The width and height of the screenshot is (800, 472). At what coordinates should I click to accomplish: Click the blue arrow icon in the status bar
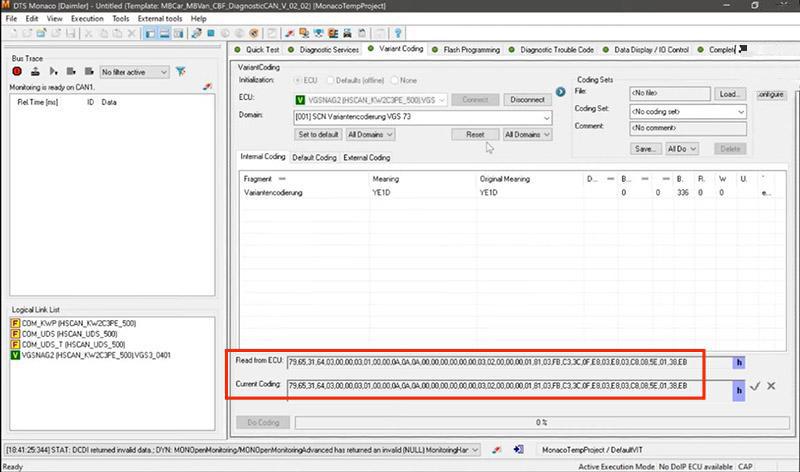pyautogui.click(x=518, y=450)
